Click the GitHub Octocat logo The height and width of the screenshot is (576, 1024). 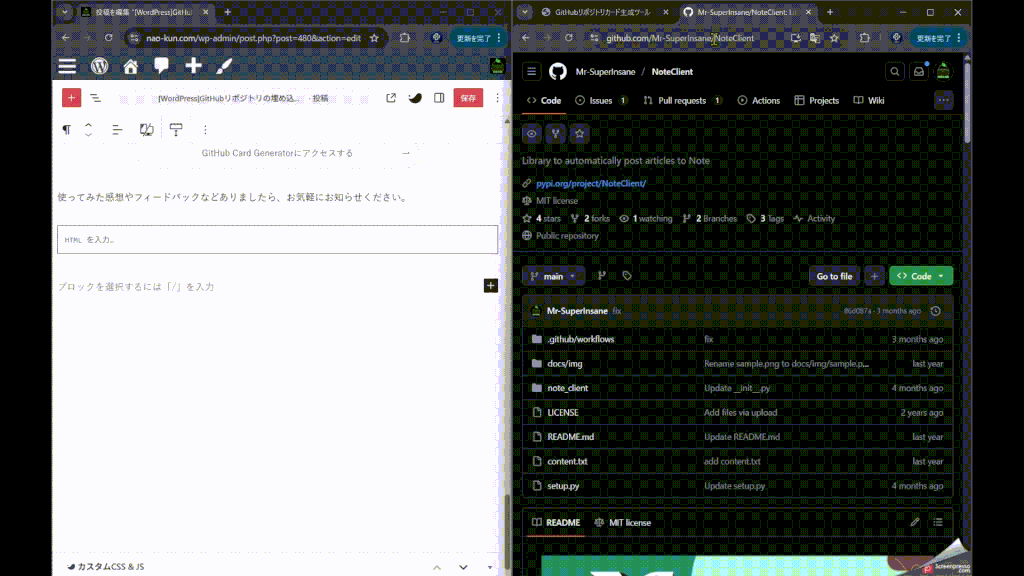click(558, 72)
